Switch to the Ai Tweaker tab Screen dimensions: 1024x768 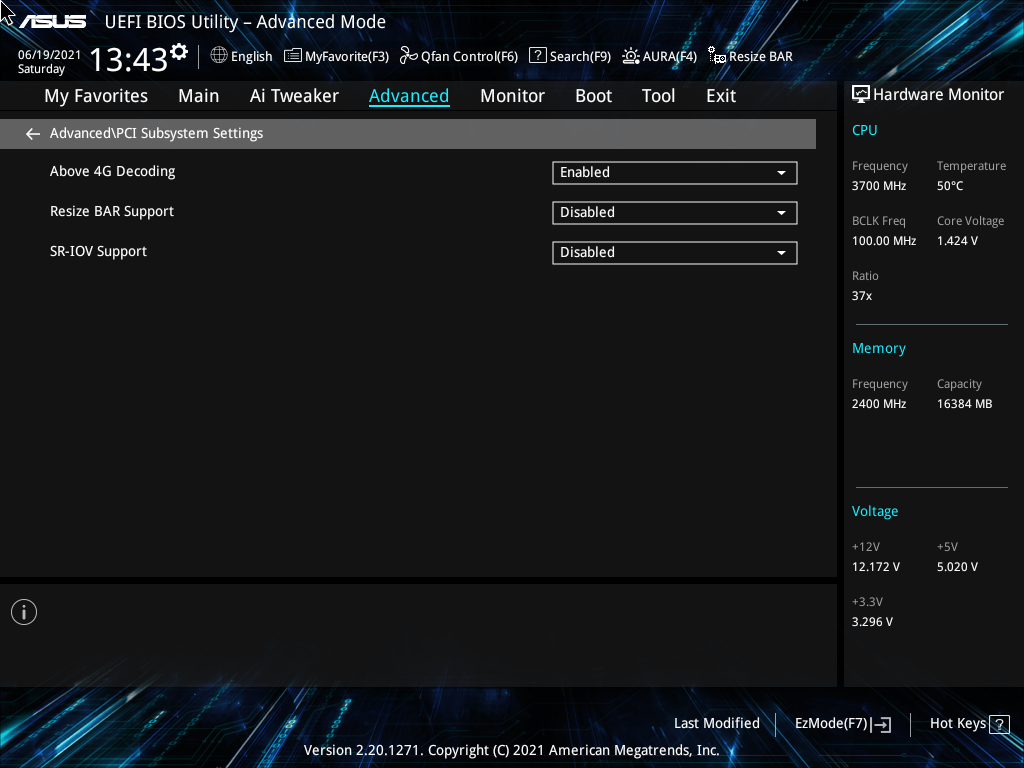[x=294, y=95]
